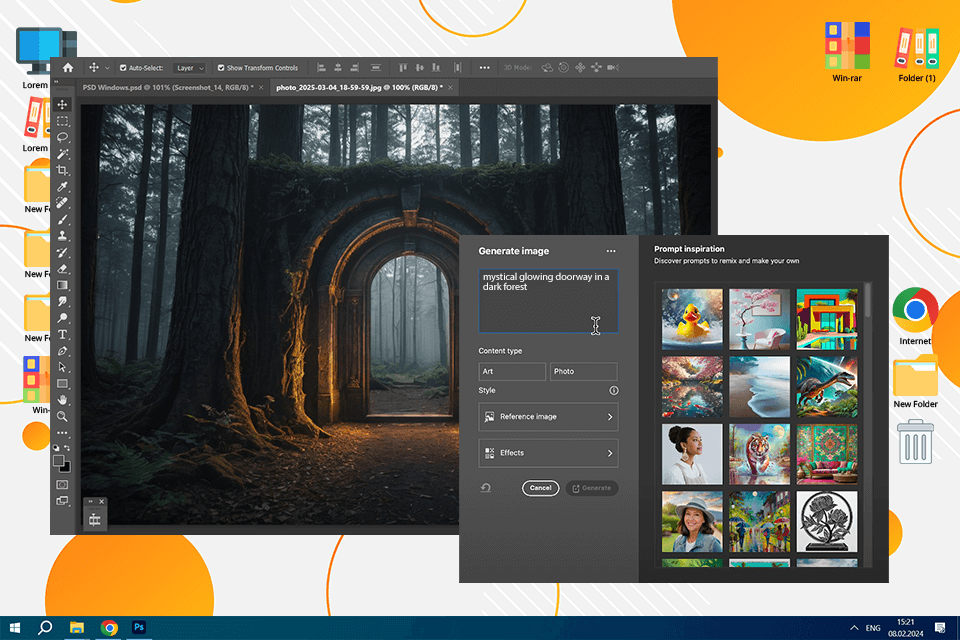Select the Horizontal Type tool
The height and width of the screenshot is (640, 960).
click(62, 334)
